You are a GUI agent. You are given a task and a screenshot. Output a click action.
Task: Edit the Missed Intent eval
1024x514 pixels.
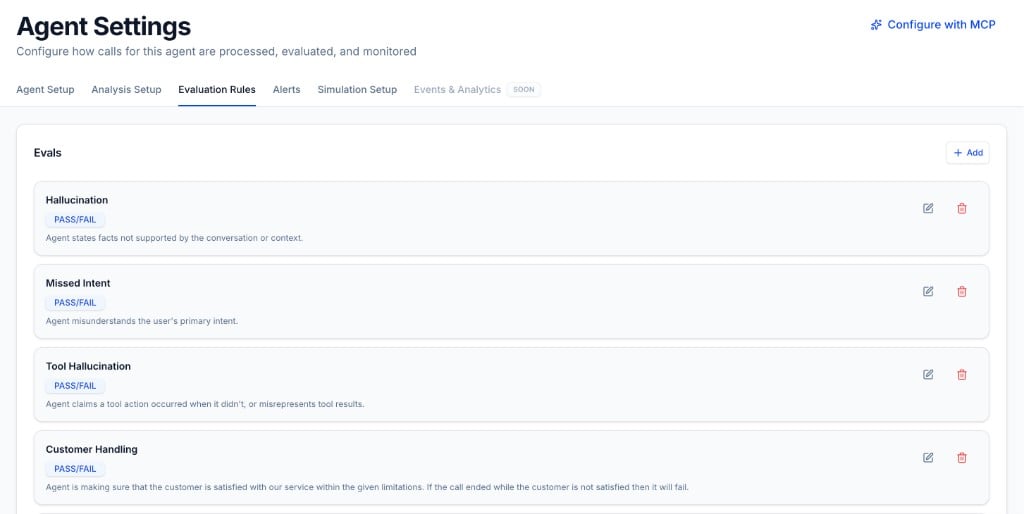pyautogui.click(x=928, y=291)
